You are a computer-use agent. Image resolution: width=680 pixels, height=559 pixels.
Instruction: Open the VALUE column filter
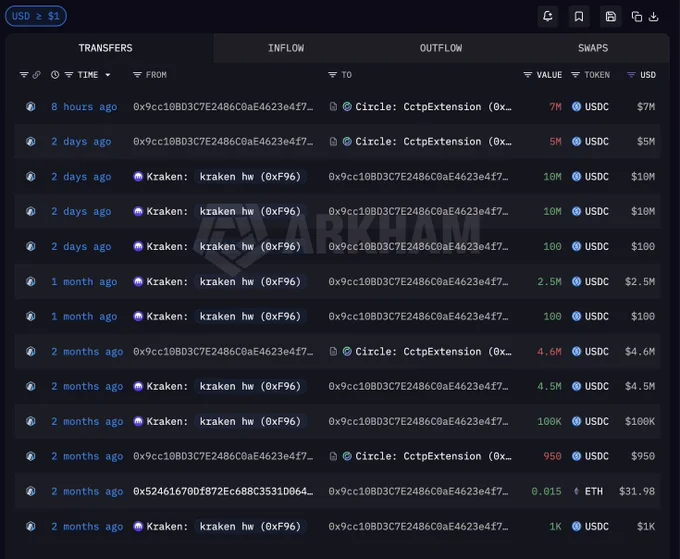coord(527,75)
